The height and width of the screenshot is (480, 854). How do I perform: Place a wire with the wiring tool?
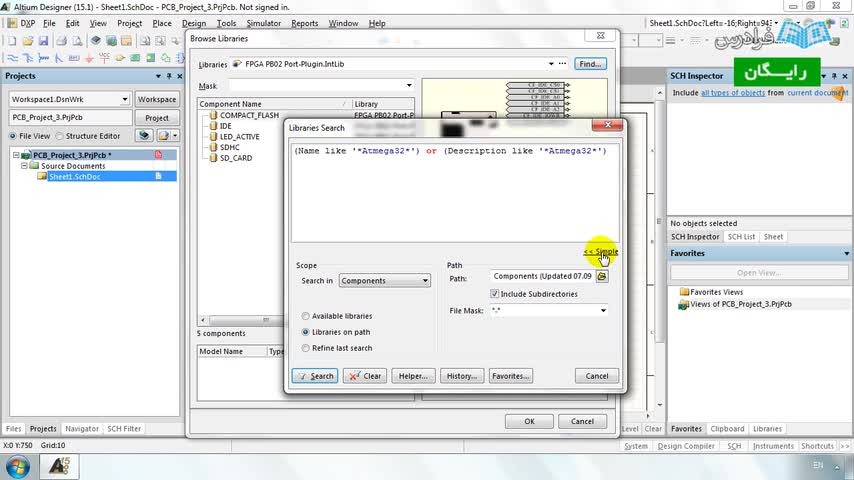(13, 58)
